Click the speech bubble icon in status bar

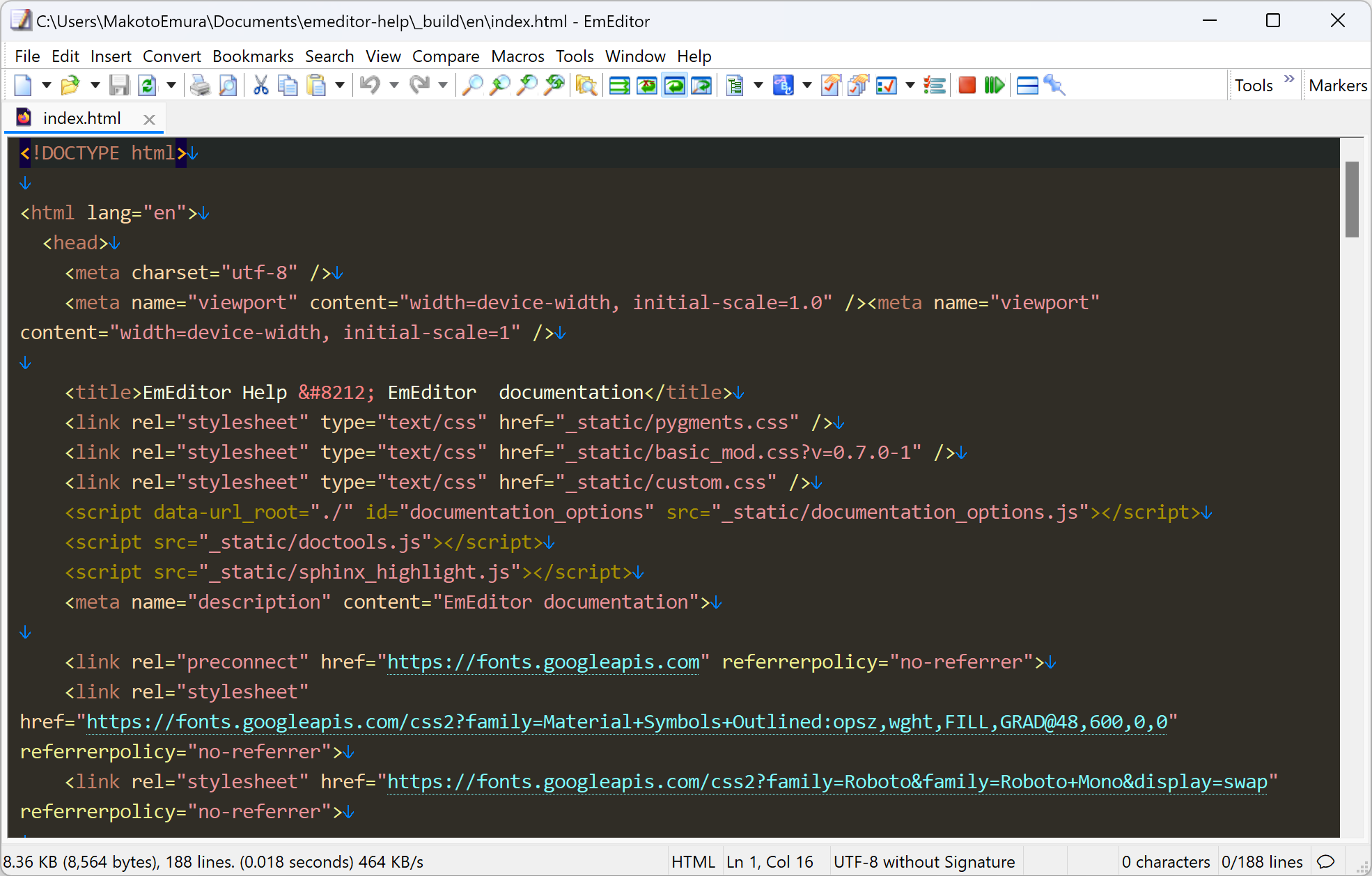pos(1326,862)
